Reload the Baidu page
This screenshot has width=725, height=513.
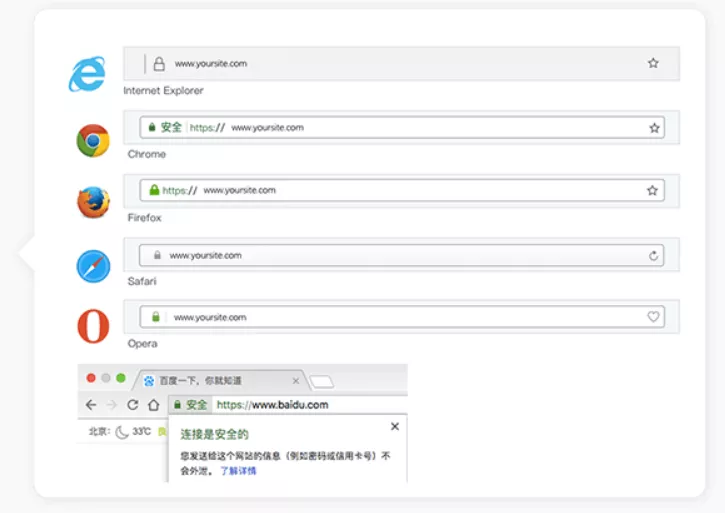[133, 405]
